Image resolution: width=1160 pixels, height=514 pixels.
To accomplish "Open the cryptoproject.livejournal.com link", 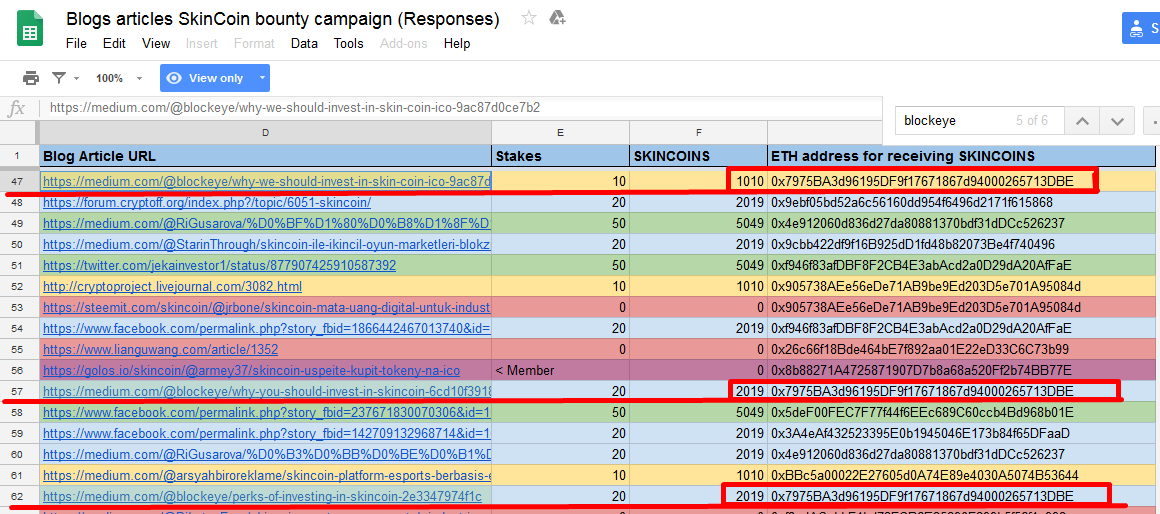I will pos(172,286).
